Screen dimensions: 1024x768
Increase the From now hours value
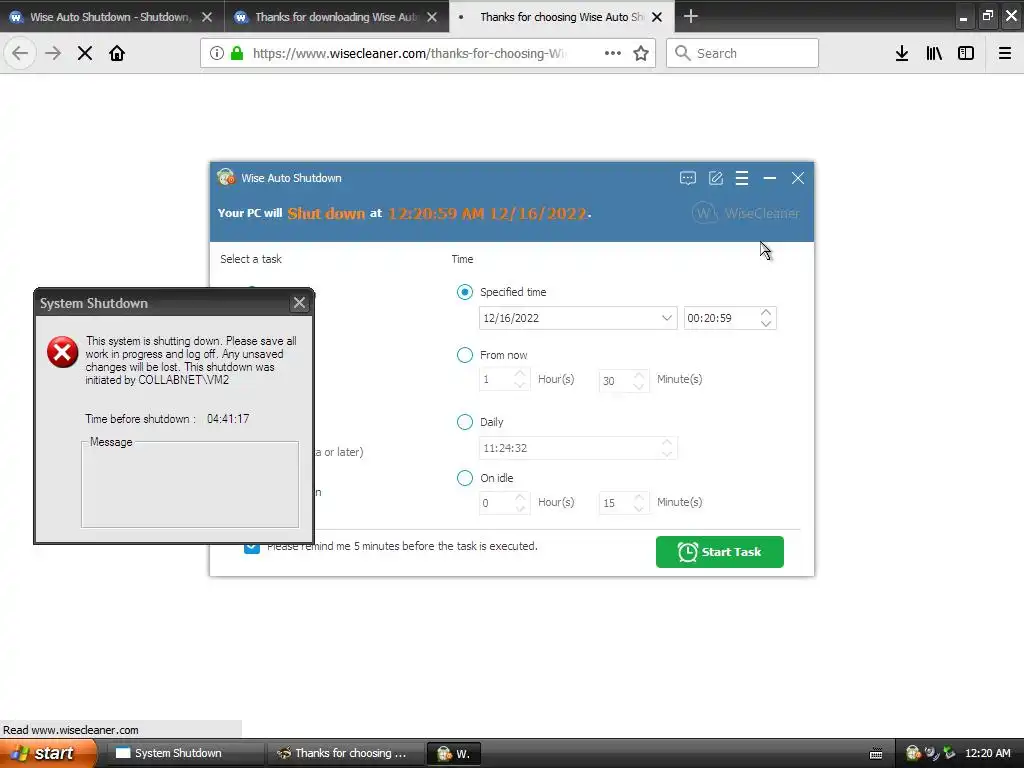tap(520, 374)
